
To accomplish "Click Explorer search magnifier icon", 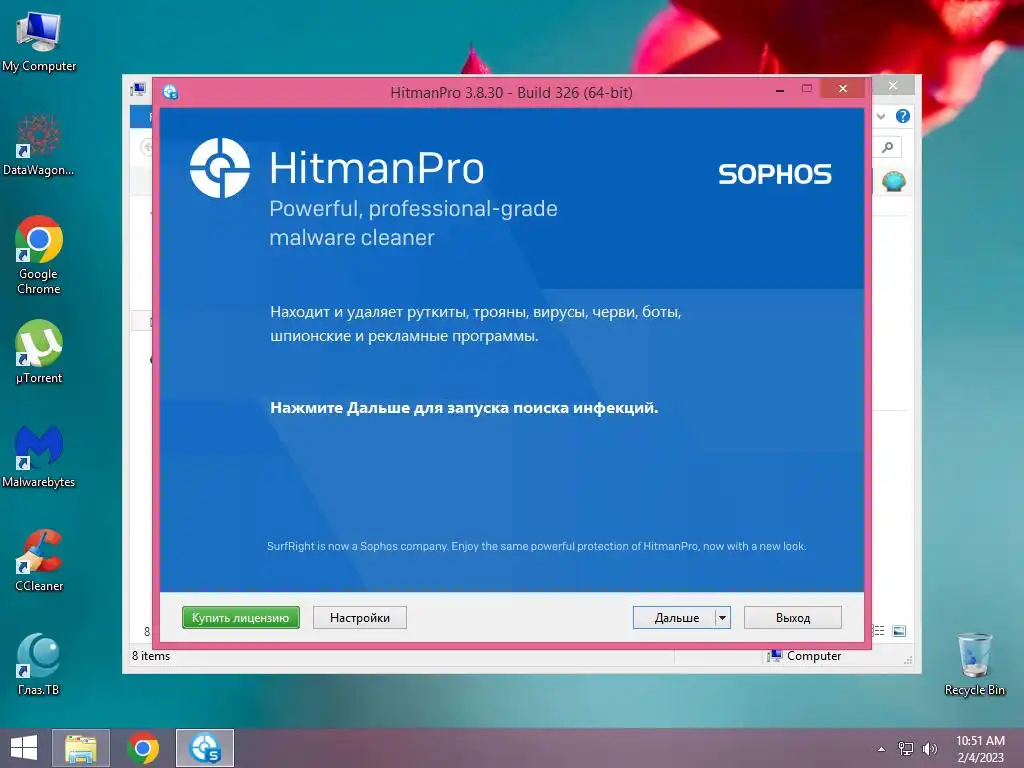I will coord(888,147).
